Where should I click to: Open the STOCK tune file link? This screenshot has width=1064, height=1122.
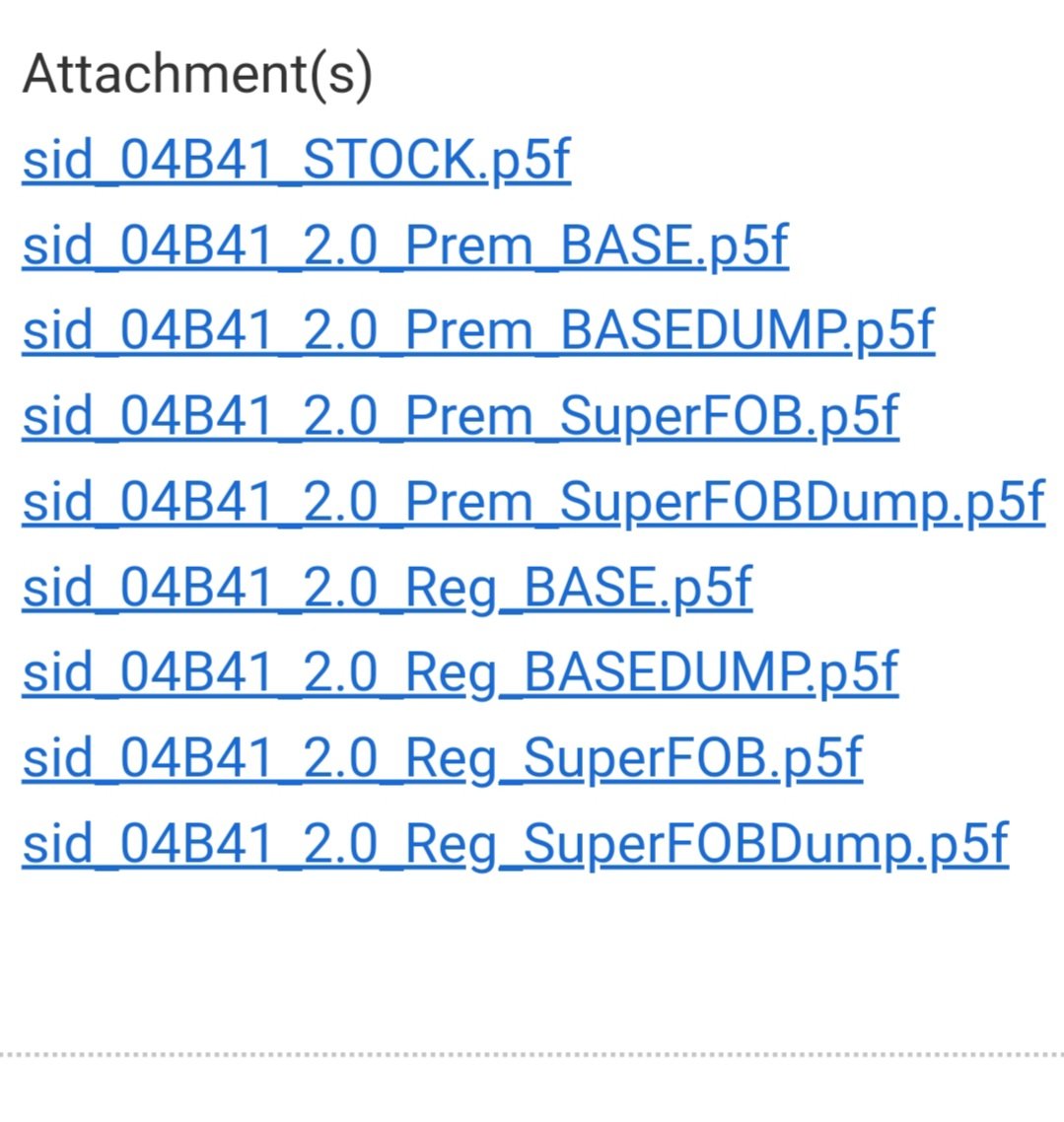click(296, 160)
